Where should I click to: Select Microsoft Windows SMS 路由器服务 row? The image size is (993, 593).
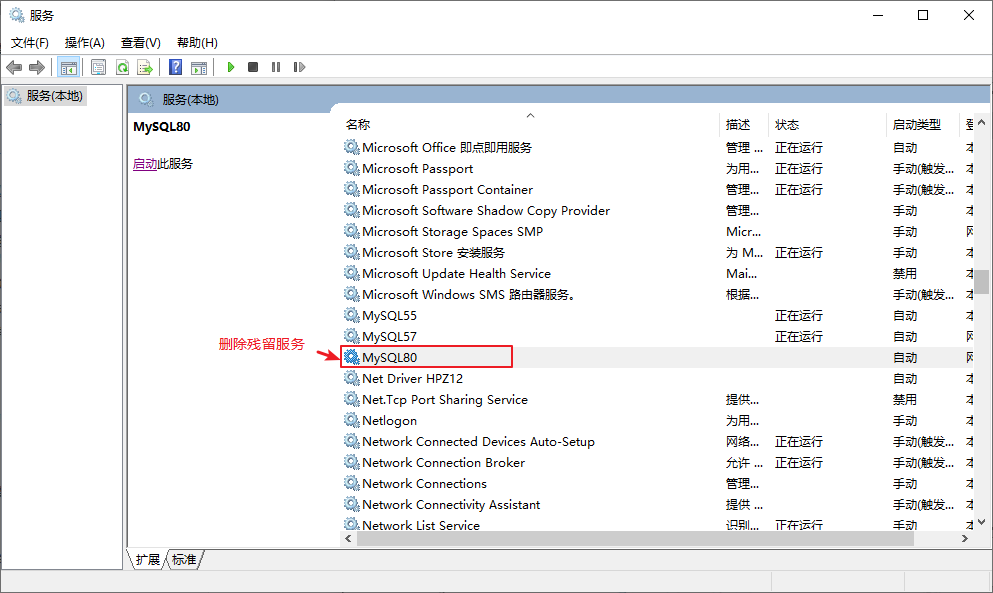[x=657, y=295]
